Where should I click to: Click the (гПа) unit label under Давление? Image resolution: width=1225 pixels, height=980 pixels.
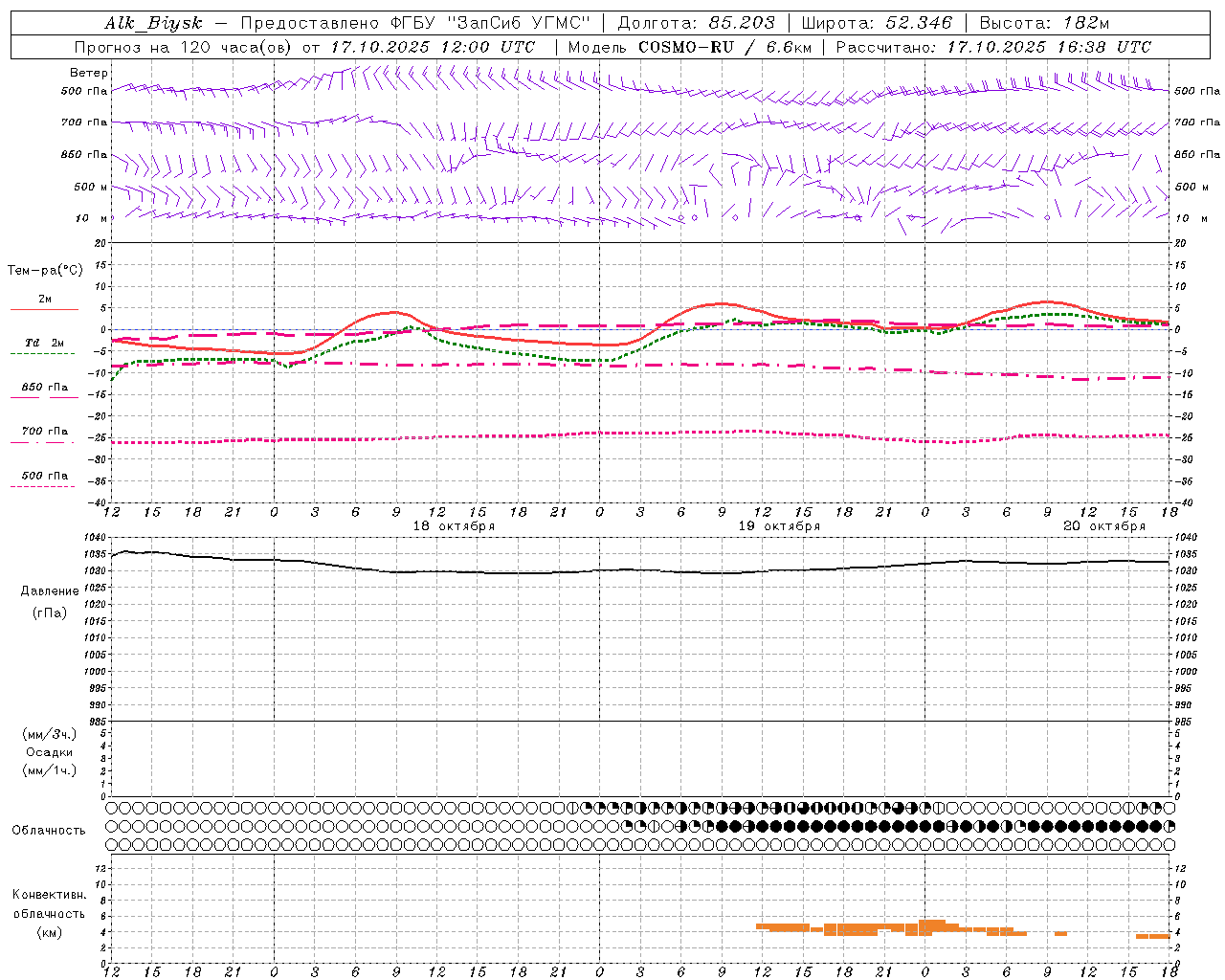coord(50,613)
